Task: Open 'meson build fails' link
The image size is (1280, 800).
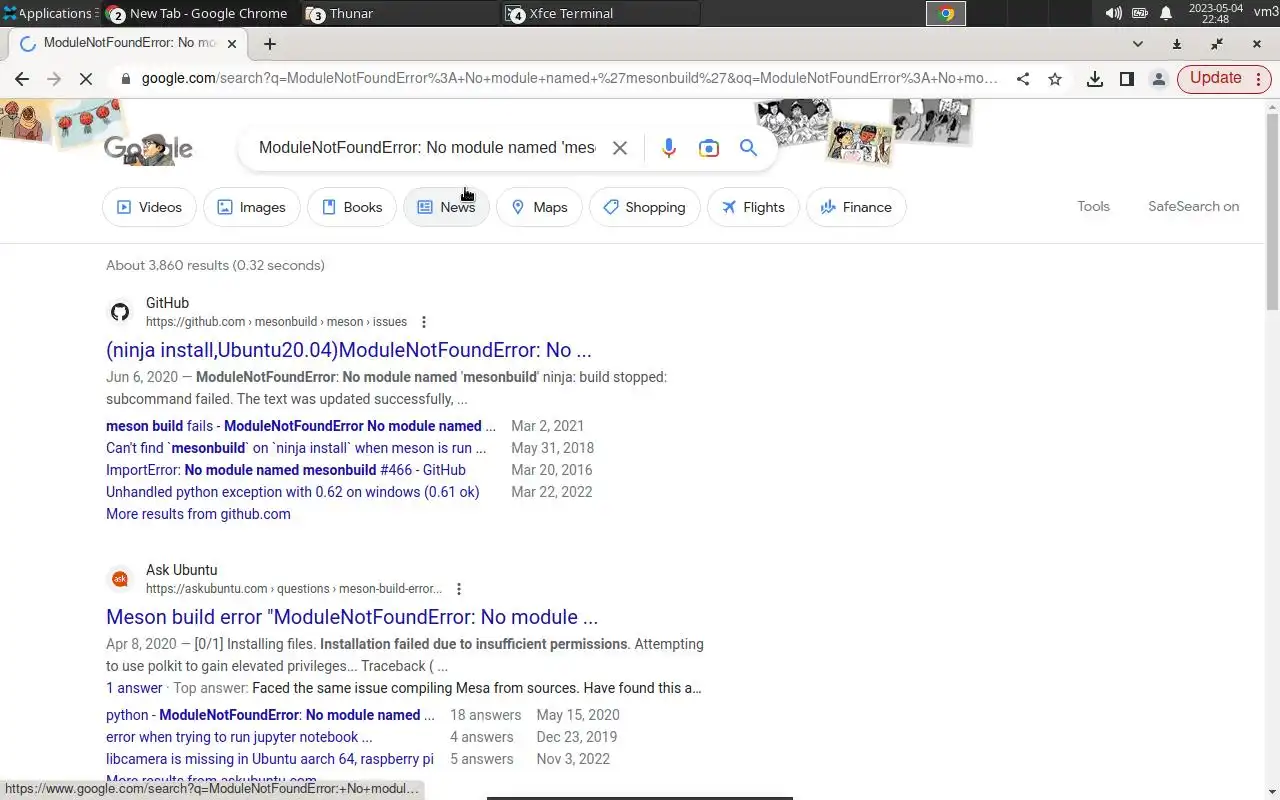Action: [x=301, y=426]
